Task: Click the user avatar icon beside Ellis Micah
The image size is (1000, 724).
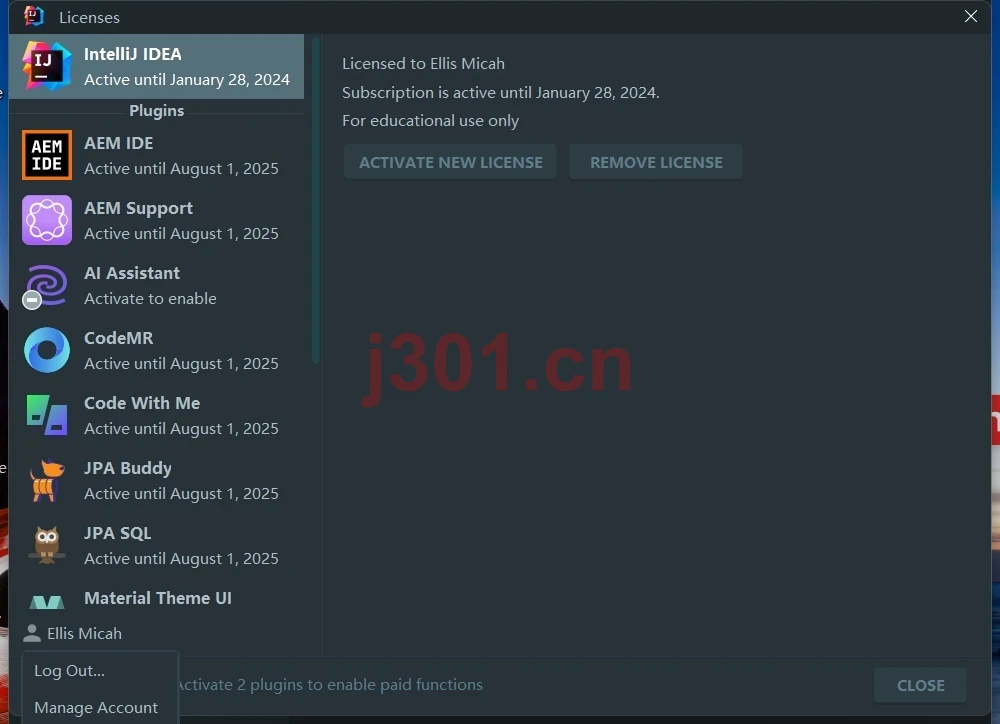Action: point(32,633)
